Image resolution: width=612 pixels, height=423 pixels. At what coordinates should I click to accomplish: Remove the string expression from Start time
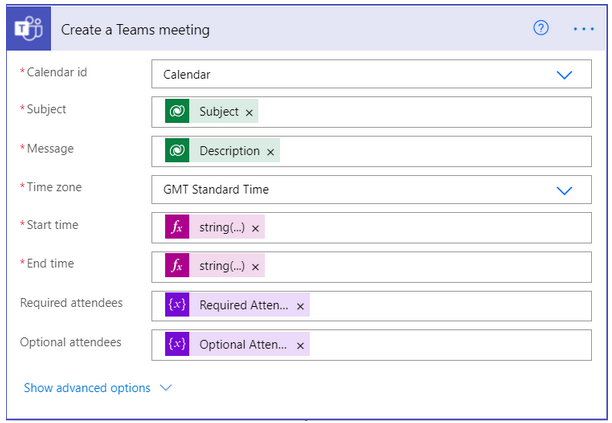255,229
